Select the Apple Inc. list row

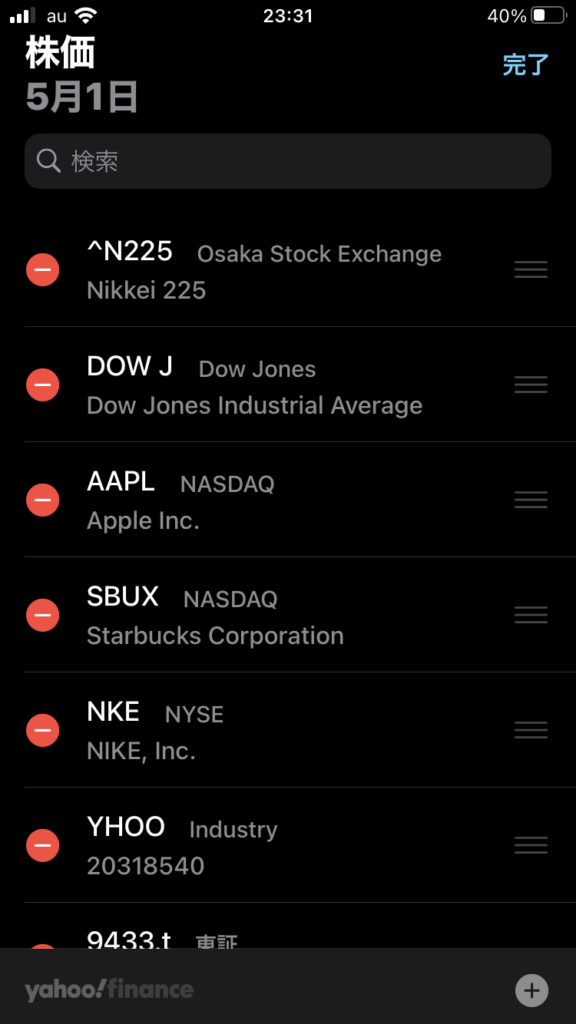[x=288, y=500]
